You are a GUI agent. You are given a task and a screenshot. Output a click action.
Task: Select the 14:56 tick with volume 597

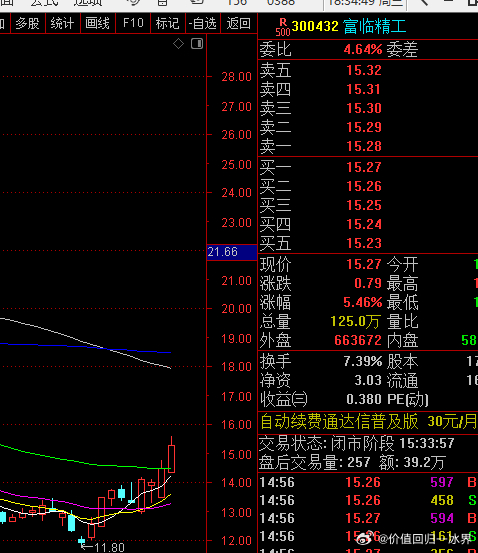point(368,482)
